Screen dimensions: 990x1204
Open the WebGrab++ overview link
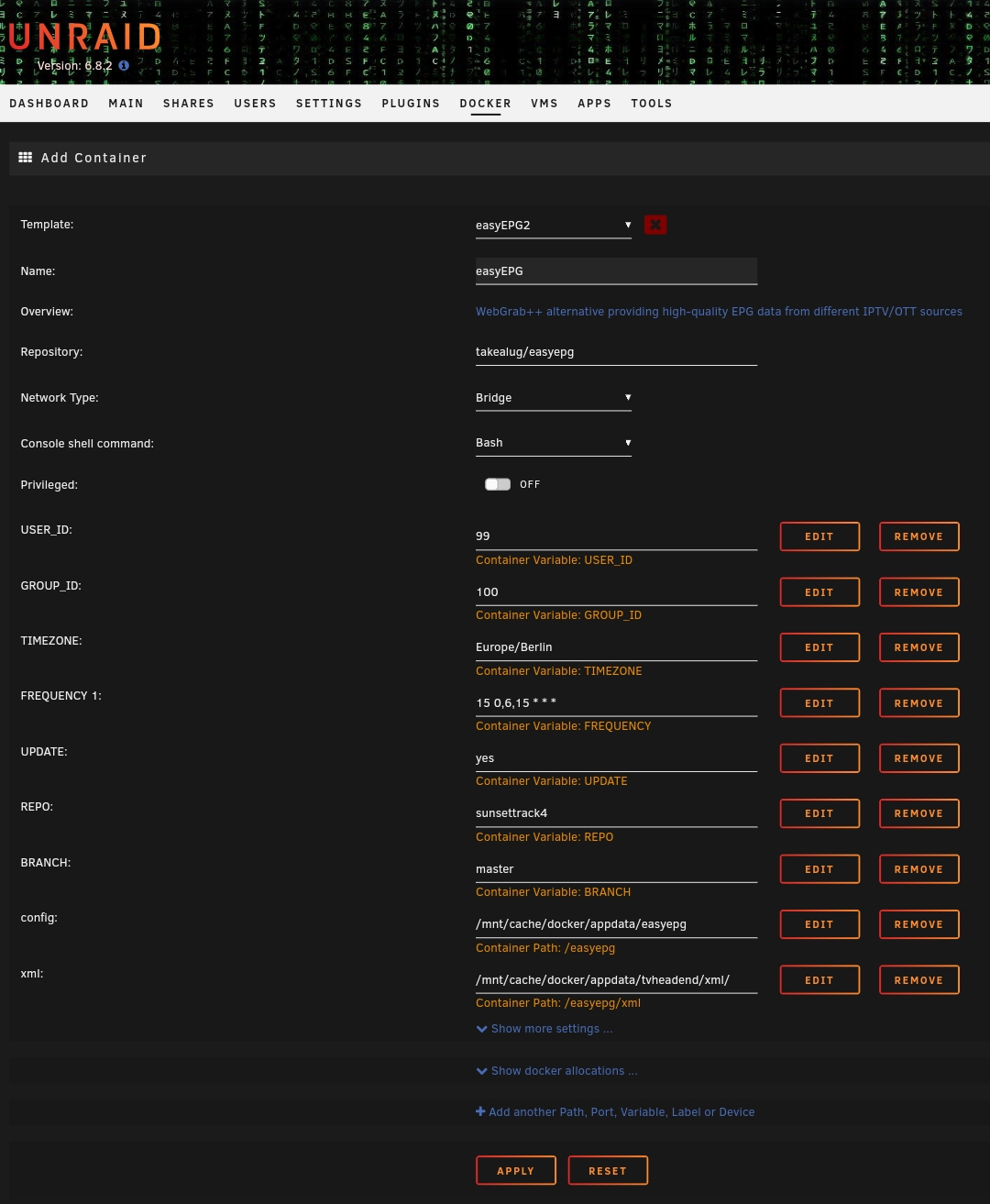[719, 312]
